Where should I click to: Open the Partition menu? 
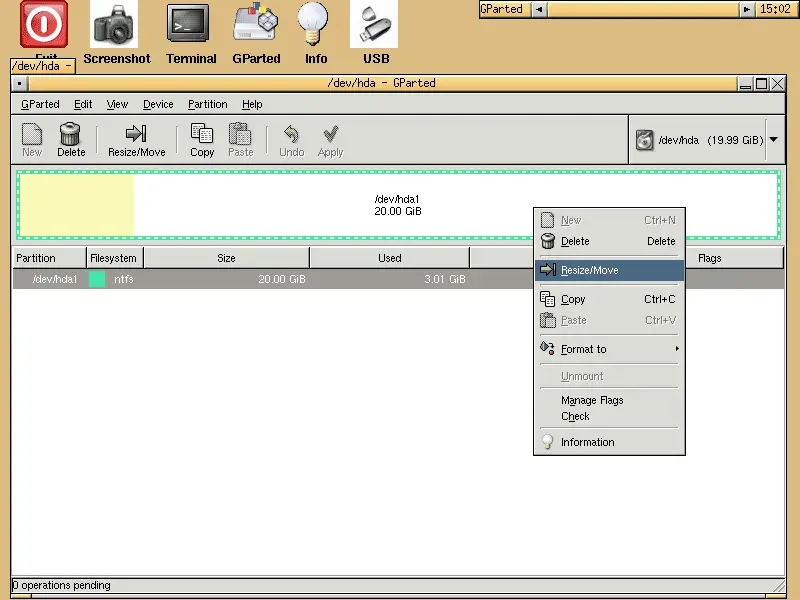coord(208,104)
